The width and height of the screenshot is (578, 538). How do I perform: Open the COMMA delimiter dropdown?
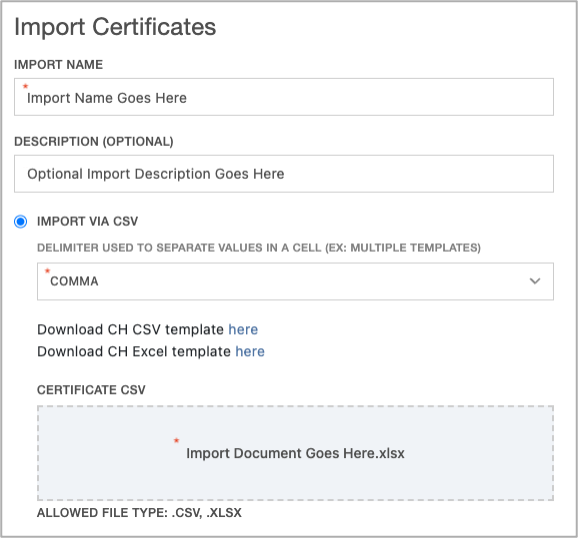[295, 281]
